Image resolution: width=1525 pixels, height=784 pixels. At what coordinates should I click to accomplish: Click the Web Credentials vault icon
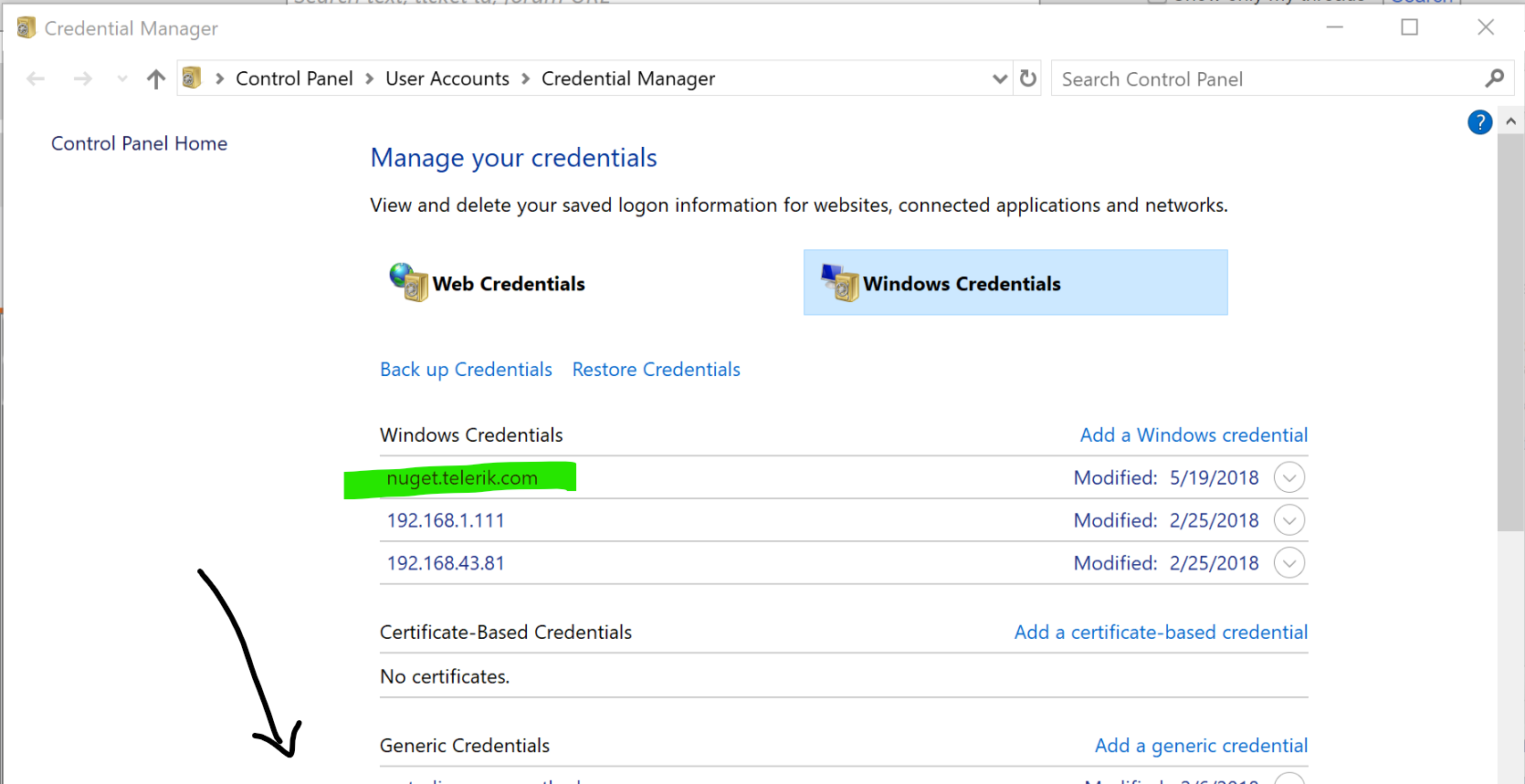pyautogui.click(x=408, y=282)
